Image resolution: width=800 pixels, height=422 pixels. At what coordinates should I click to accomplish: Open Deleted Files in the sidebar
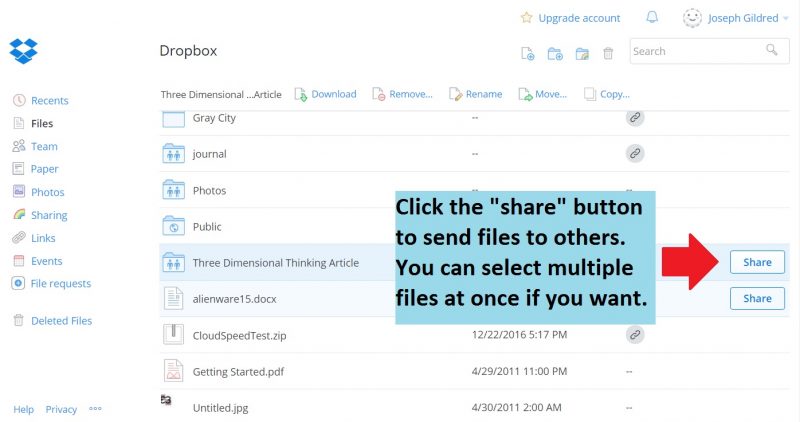61,321
